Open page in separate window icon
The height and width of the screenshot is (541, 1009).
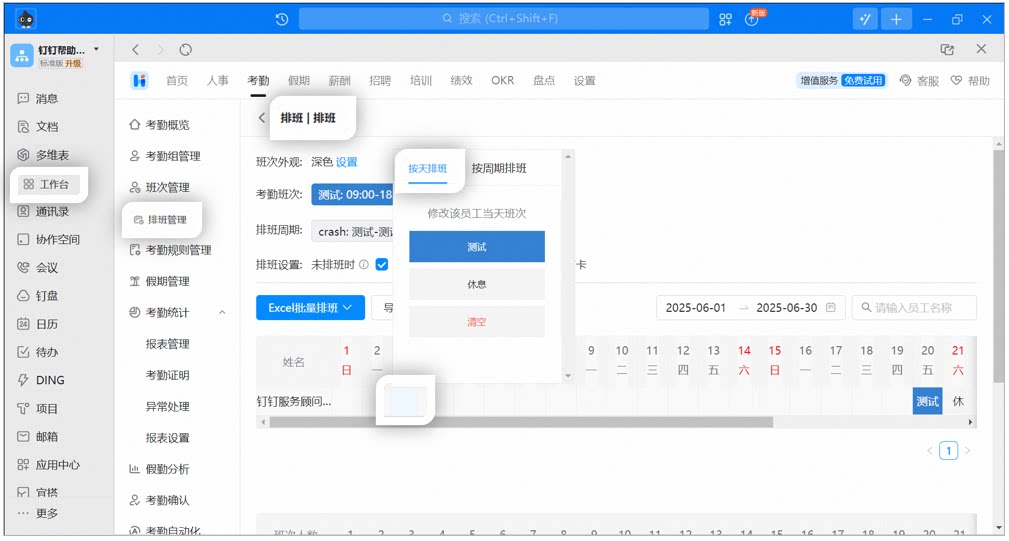947,50
